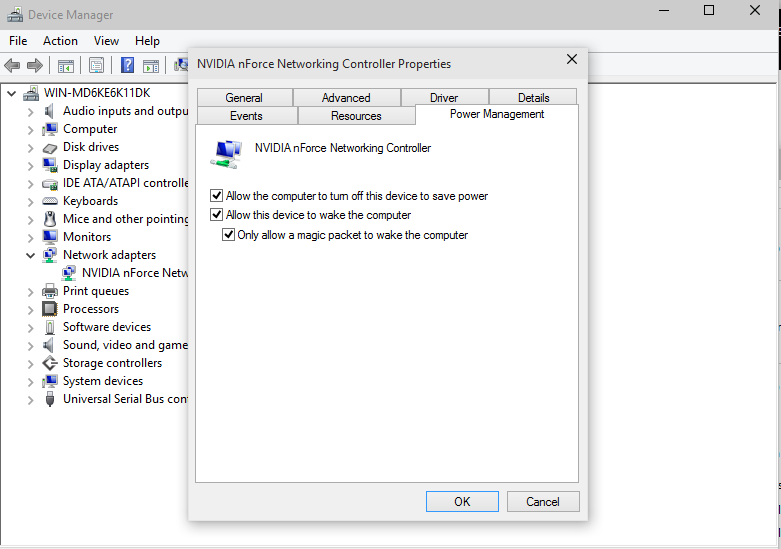Click the Universal Serial Bus controllers icon
Viewport: 781px width, 549px height.
50,399
